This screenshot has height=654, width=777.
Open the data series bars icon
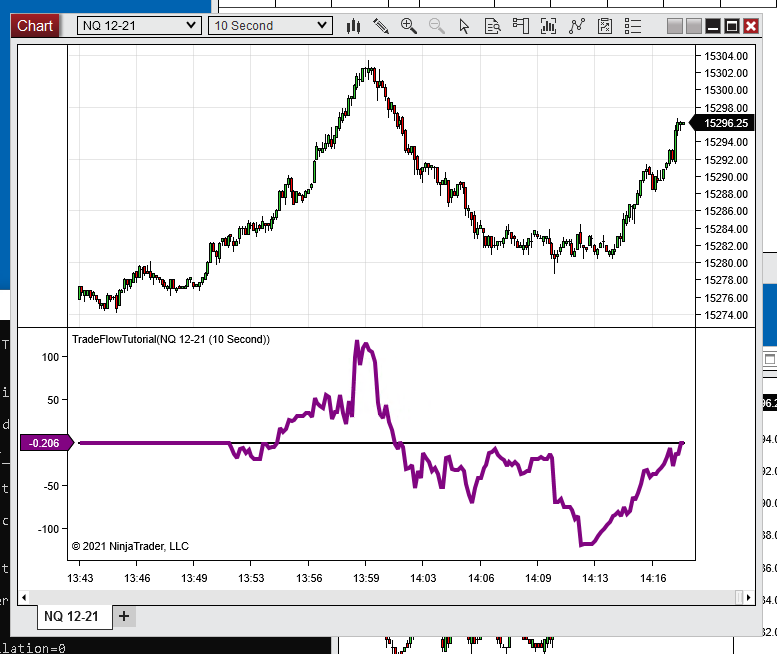coord(548,26)
